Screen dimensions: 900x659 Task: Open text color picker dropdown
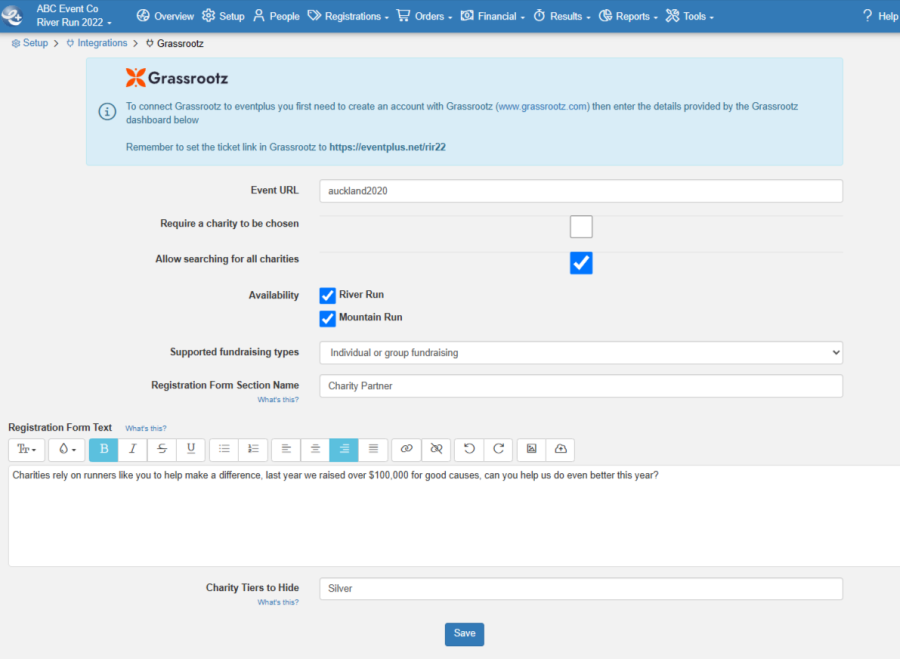[67, 449]
